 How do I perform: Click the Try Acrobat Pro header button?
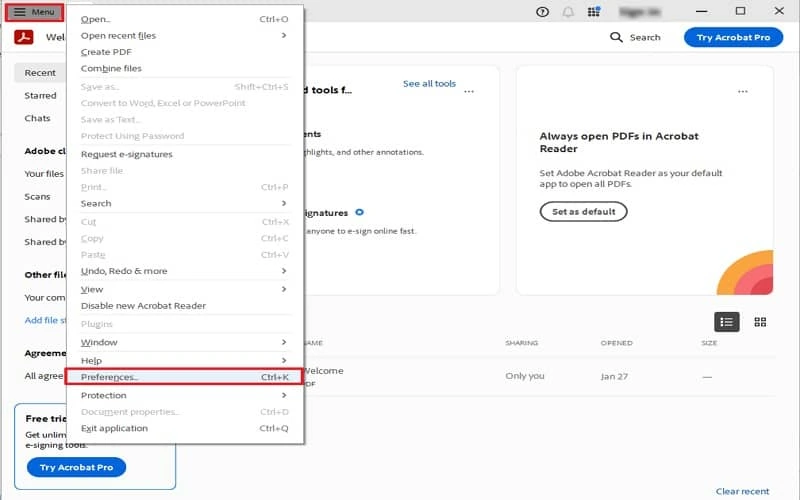coord(733,37)
